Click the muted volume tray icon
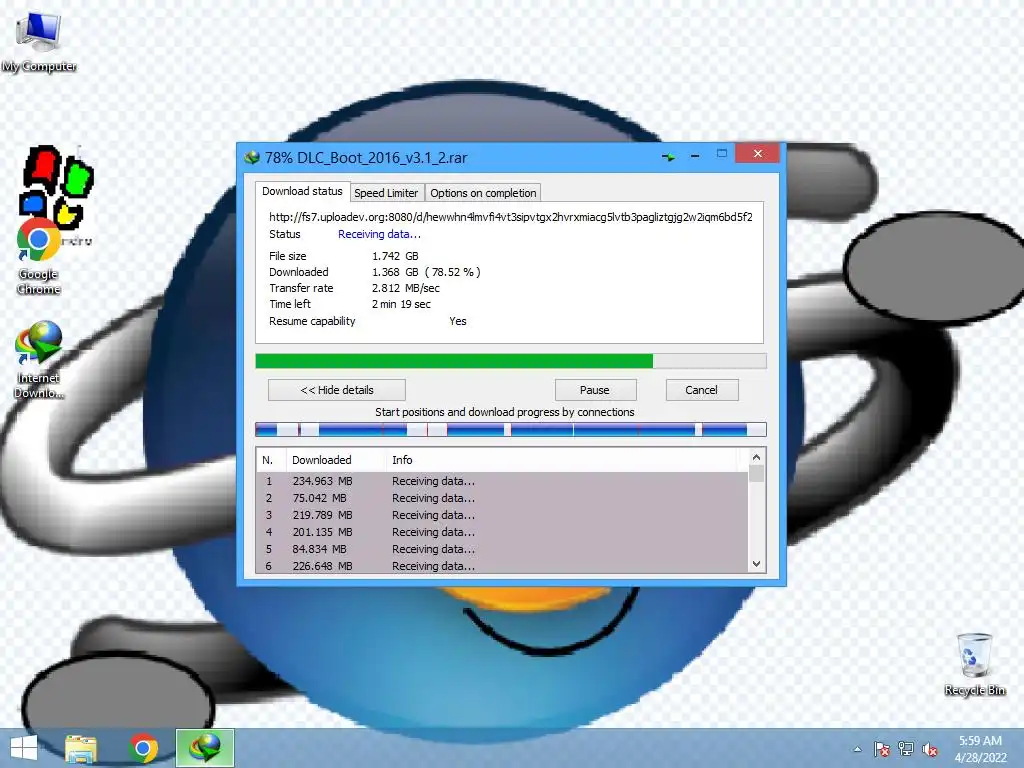Screen dimensions: 1024x768 click(930, 749)
